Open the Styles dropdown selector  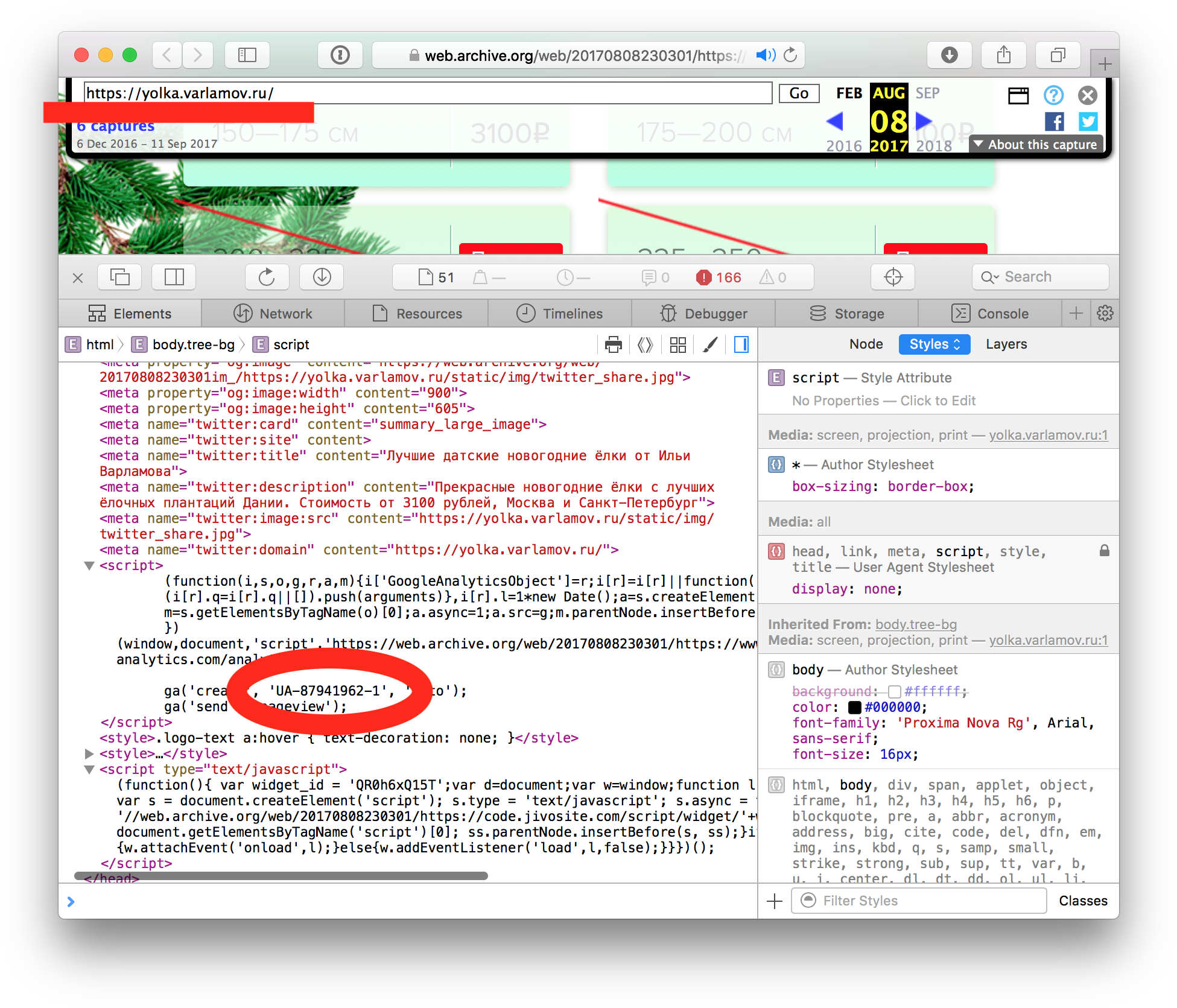point(934,344)
